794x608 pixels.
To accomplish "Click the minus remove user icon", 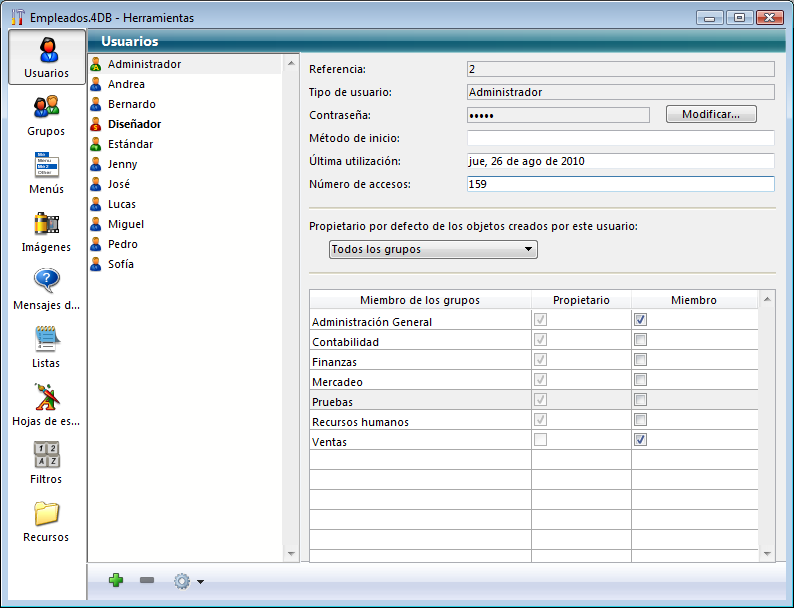I will 147,581.
